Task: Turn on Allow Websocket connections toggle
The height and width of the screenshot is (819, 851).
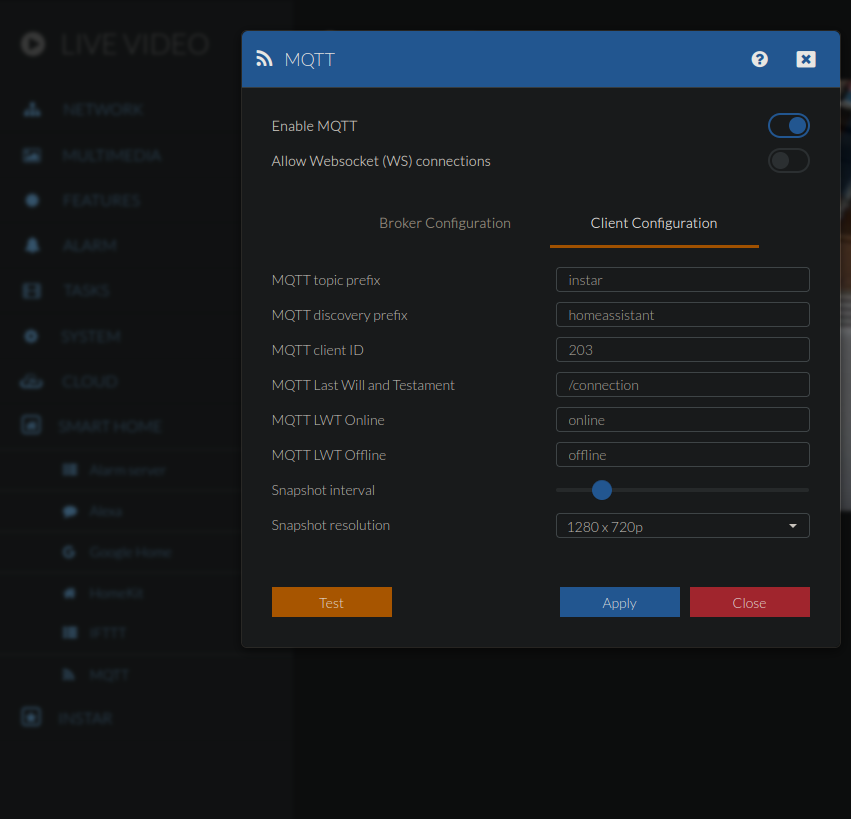Action: tap(788, 161)
